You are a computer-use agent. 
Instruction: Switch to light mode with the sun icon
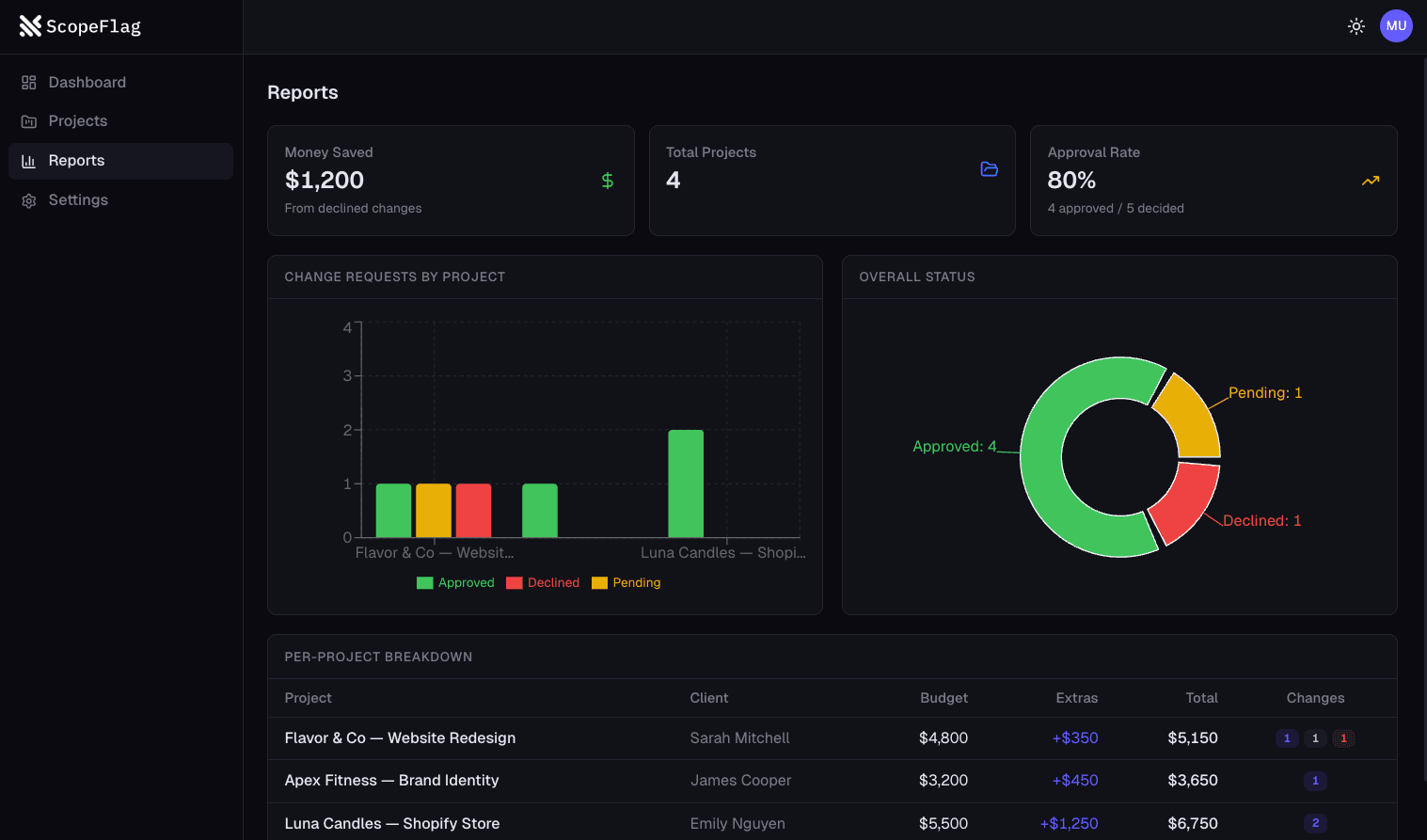tap(1356, 25)
